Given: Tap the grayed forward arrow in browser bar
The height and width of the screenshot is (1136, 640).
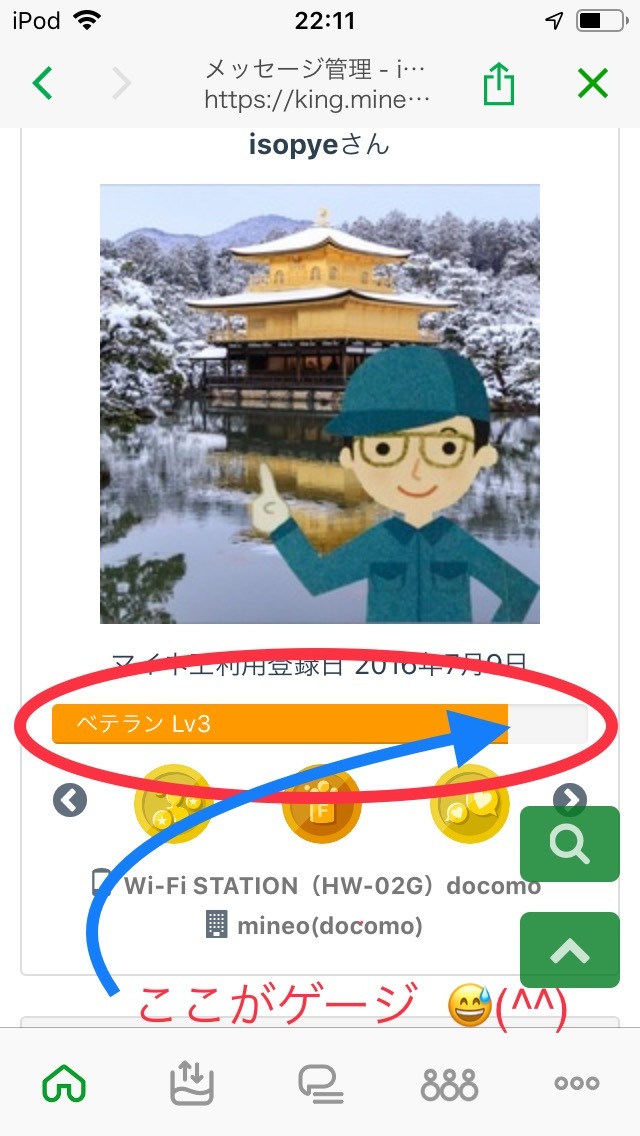Looking at the screenshot, I should [121, 84].
